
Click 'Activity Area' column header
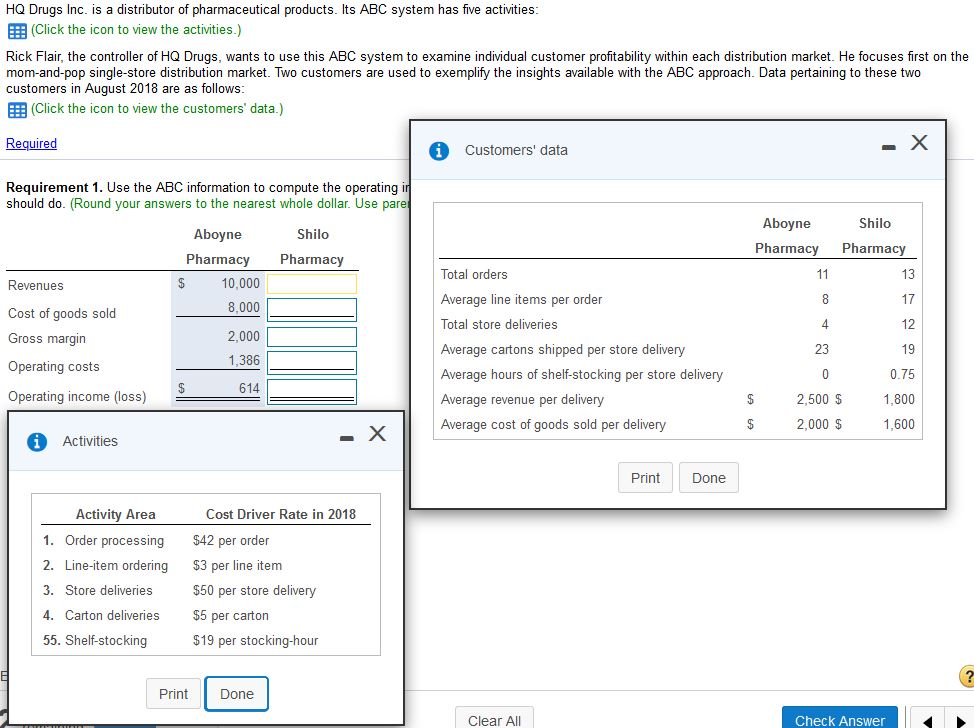[x=116, y=514]
